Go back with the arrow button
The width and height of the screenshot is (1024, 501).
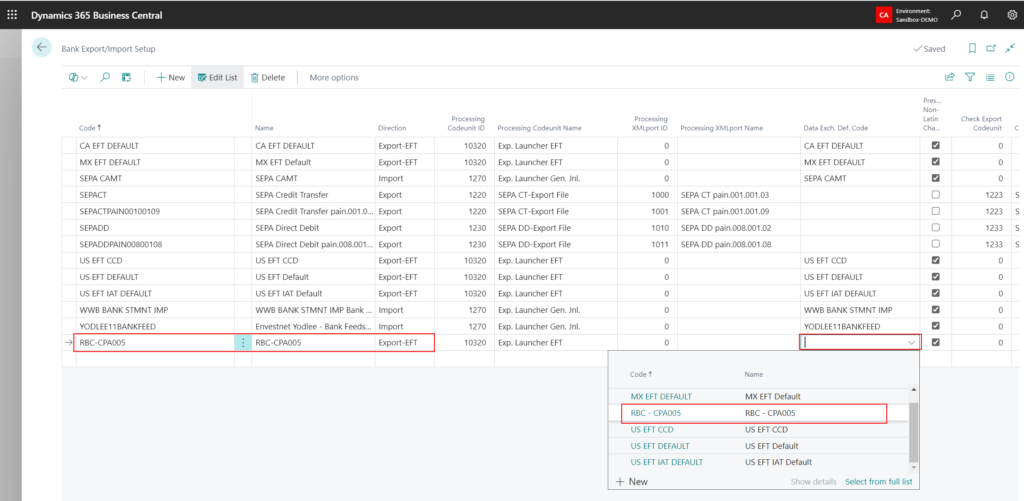[x=41, y=47]
